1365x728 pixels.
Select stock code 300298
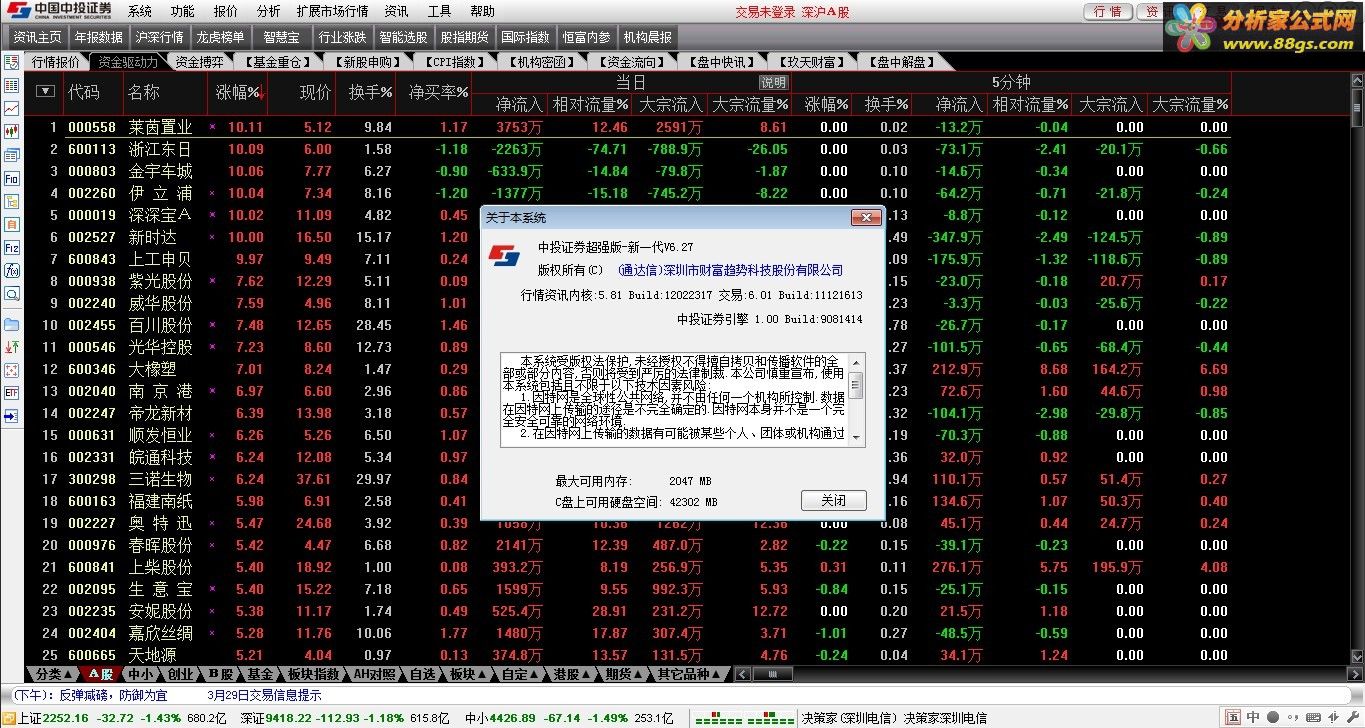[x=92, y=479]
